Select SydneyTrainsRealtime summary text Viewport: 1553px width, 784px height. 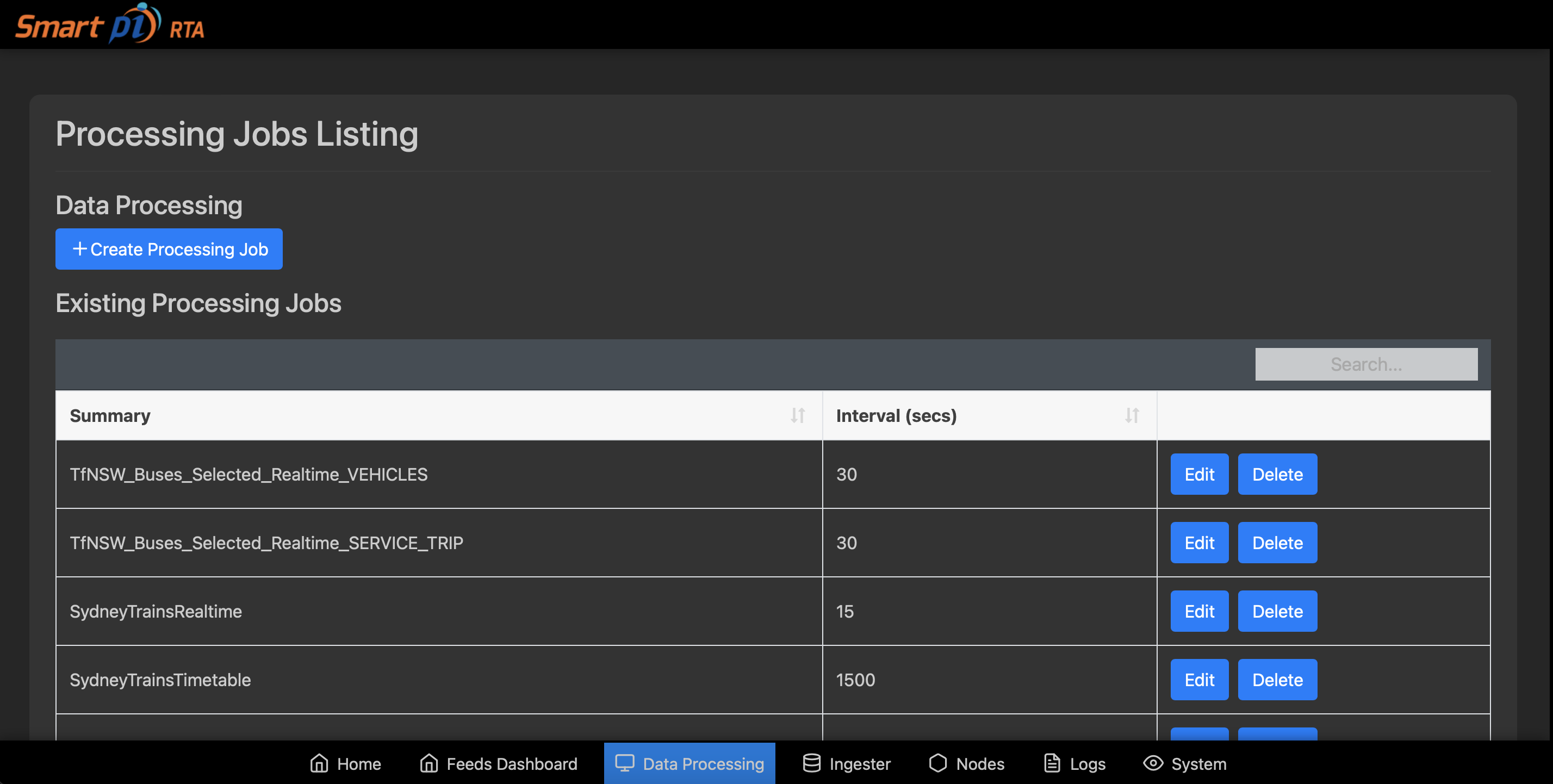tap(156, 612)
